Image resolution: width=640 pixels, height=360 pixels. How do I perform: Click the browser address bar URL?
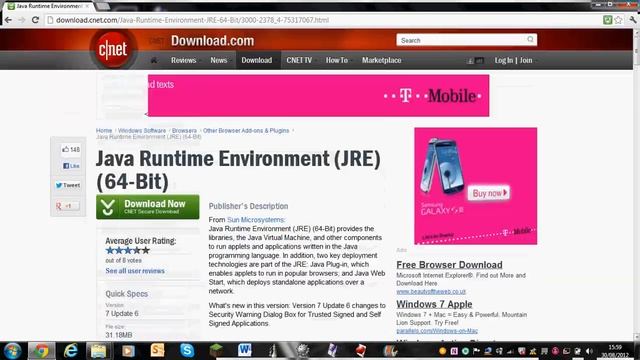tap(192, 20)
